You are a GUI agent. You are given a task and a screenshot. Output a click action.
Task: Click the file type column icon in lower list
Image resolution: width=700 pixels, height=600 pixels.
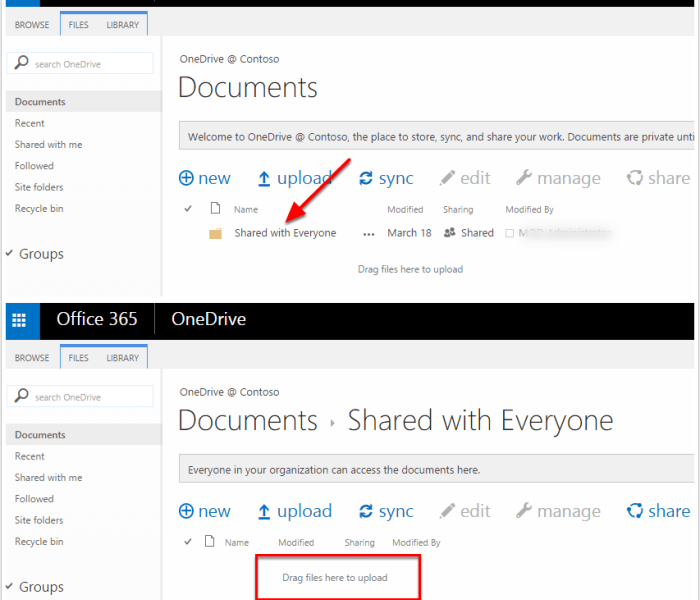(x=209, y=541)
